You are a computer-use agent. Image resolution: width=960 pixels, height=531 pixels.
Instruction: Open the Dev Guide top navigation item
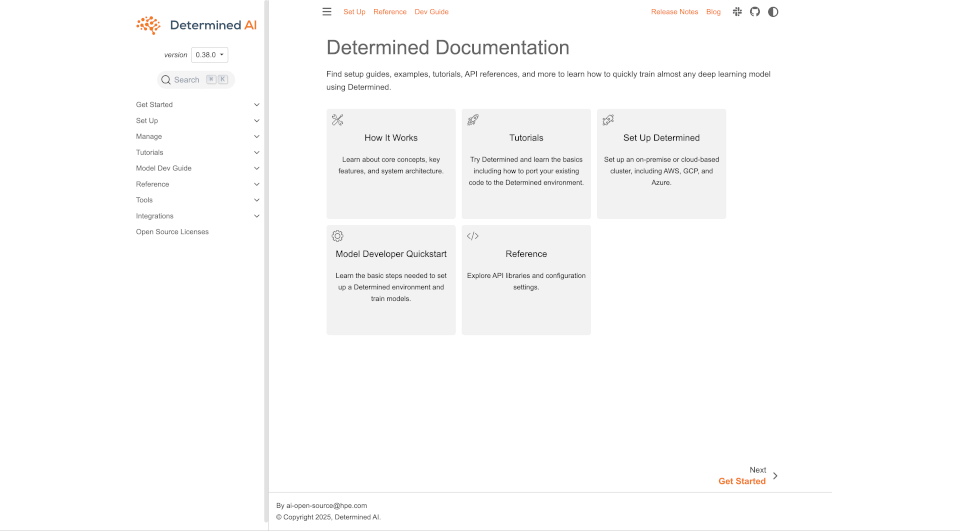point(431,12)
